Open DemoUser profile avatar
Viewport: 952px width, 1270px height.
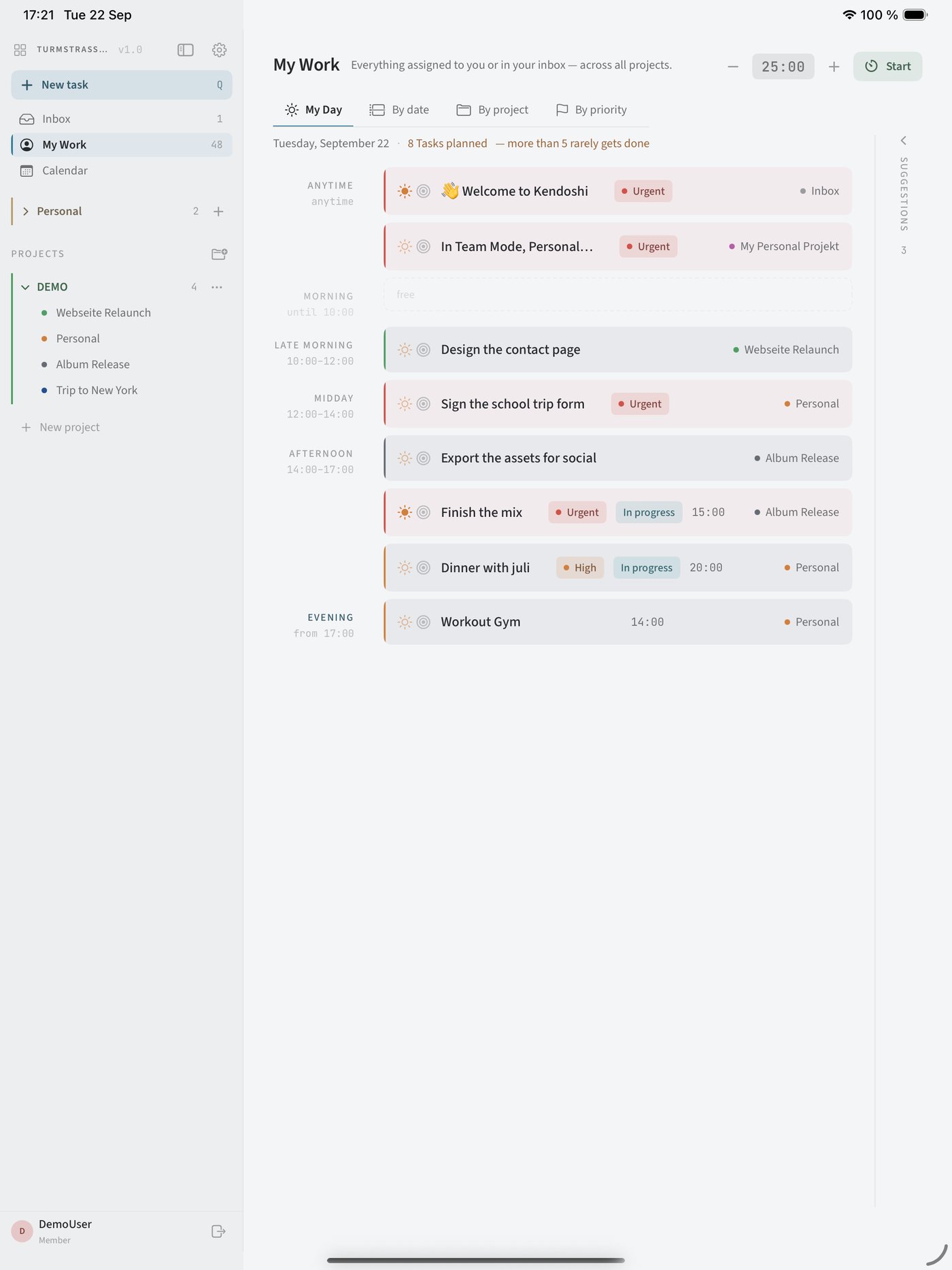click(22, 1231)
